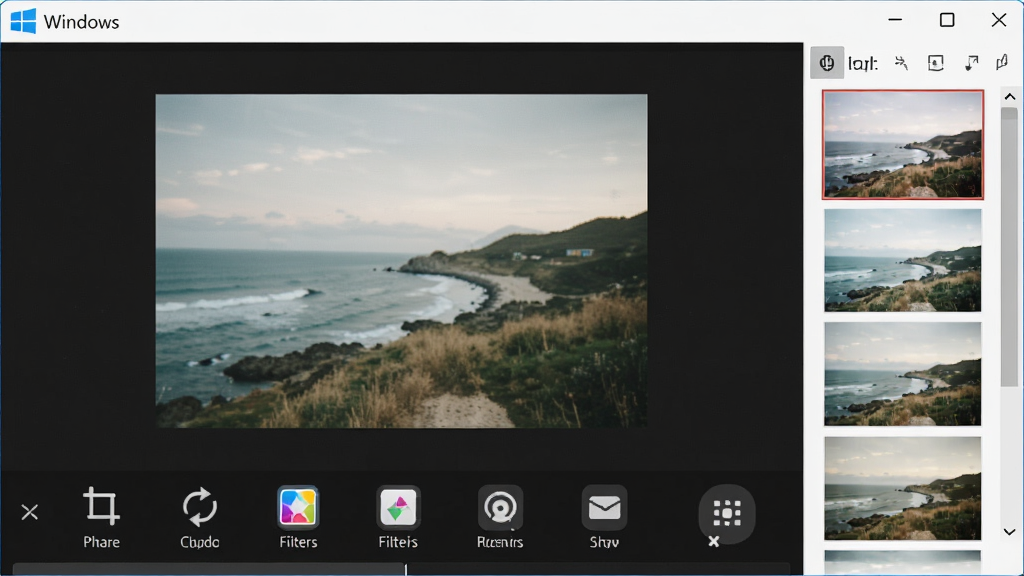Open the Filteis diamond icon tool
1024x576 pixels.
pyautogui.click(x=398, y=507)
